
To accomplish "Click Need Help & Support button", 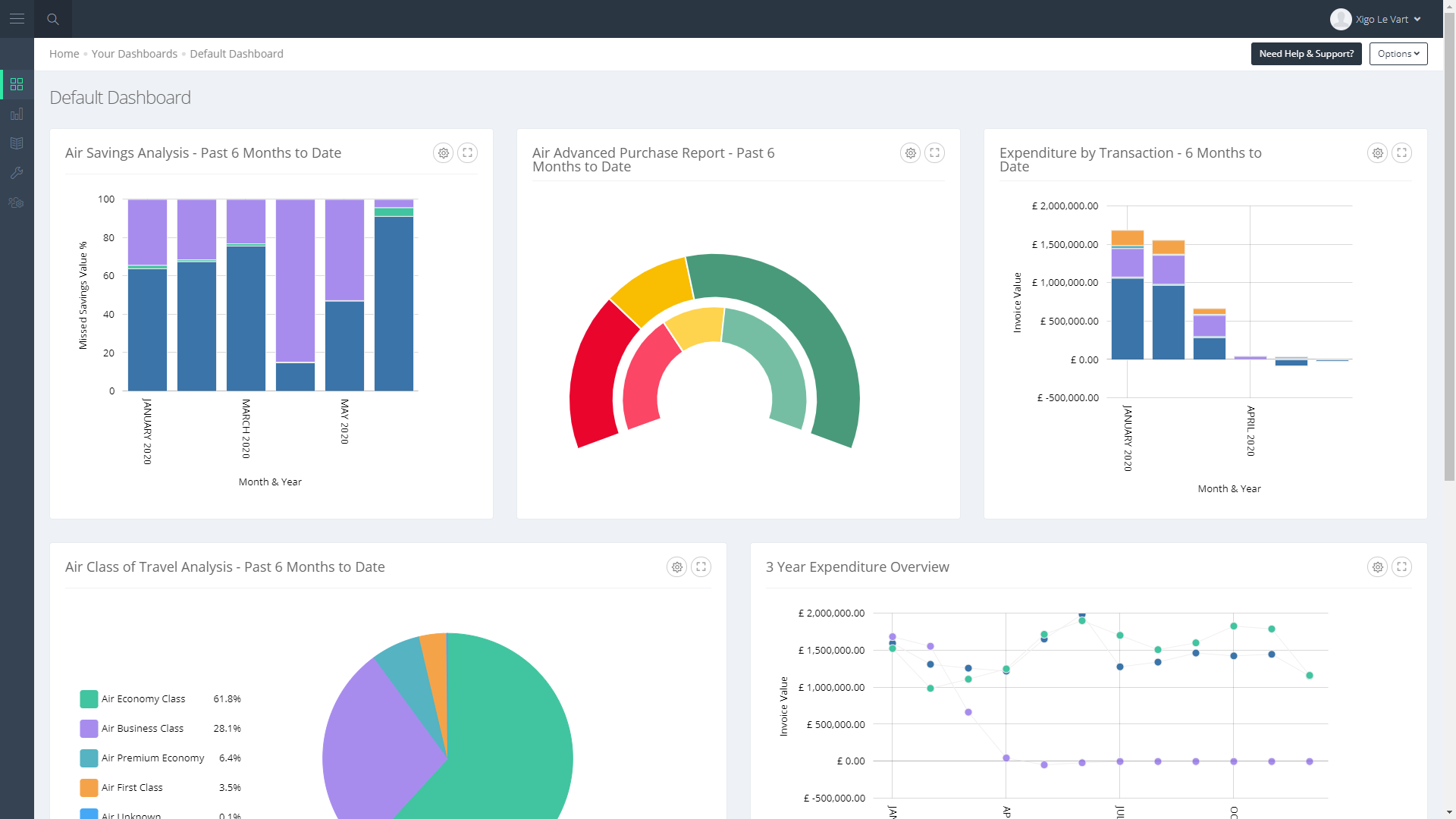I will [1307, 54].
